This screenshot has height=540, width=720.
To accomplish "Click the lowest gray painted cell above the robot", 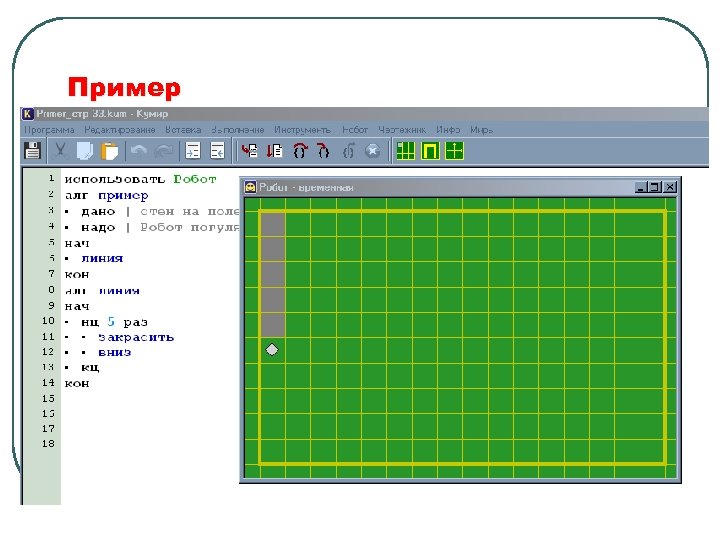I will [273, 325].
